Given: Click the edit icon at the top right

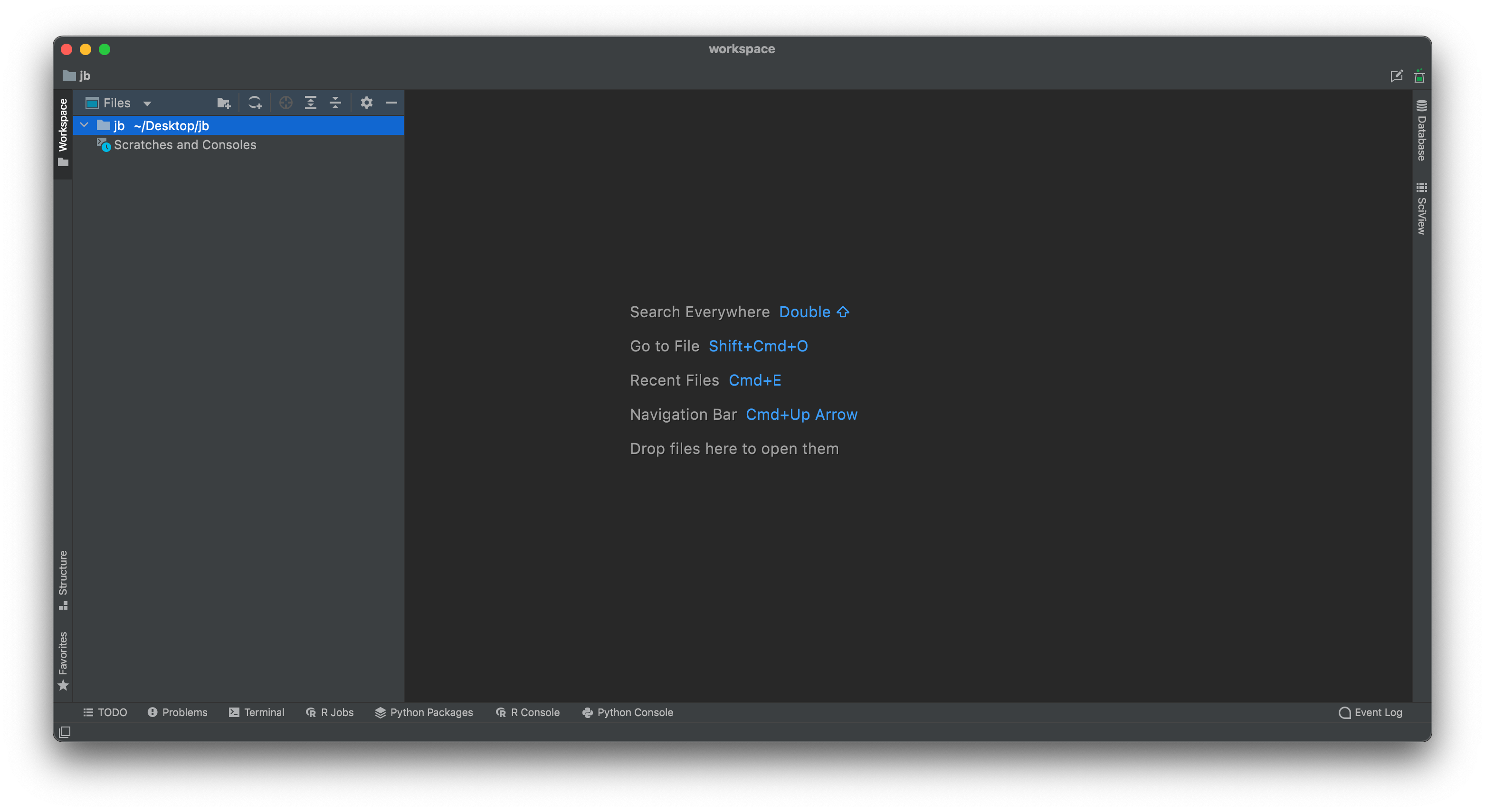Looking at the screenshot, I should coord(1396,76).
